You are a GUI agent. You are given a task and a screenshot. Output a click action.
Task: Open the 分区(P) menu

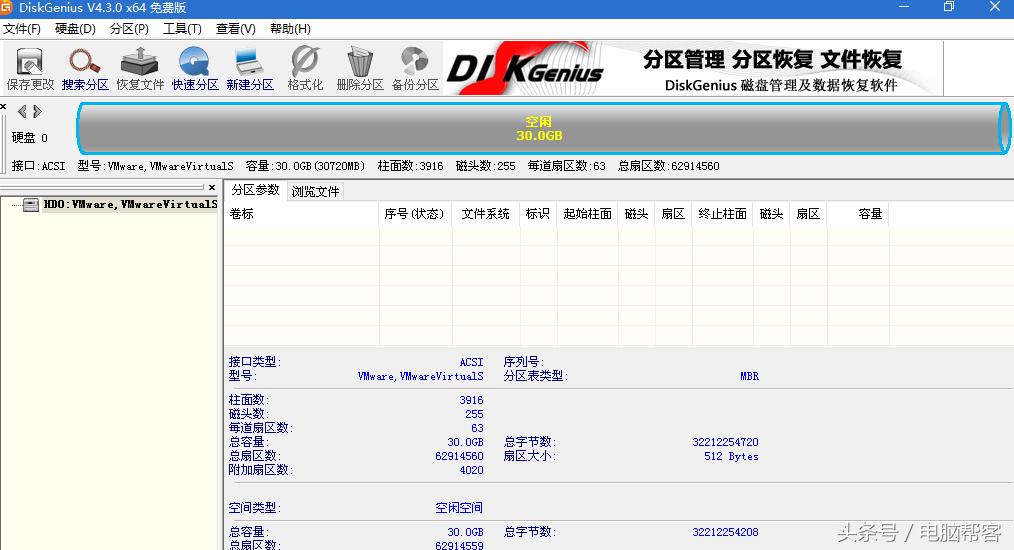(x=129, y=28)
